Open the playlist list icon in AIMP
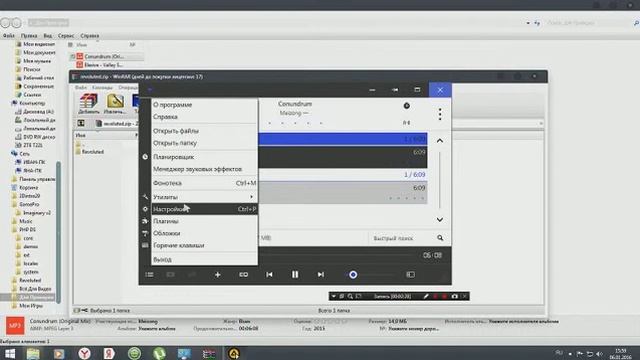 pyautogui.click(x=149, y=275)
